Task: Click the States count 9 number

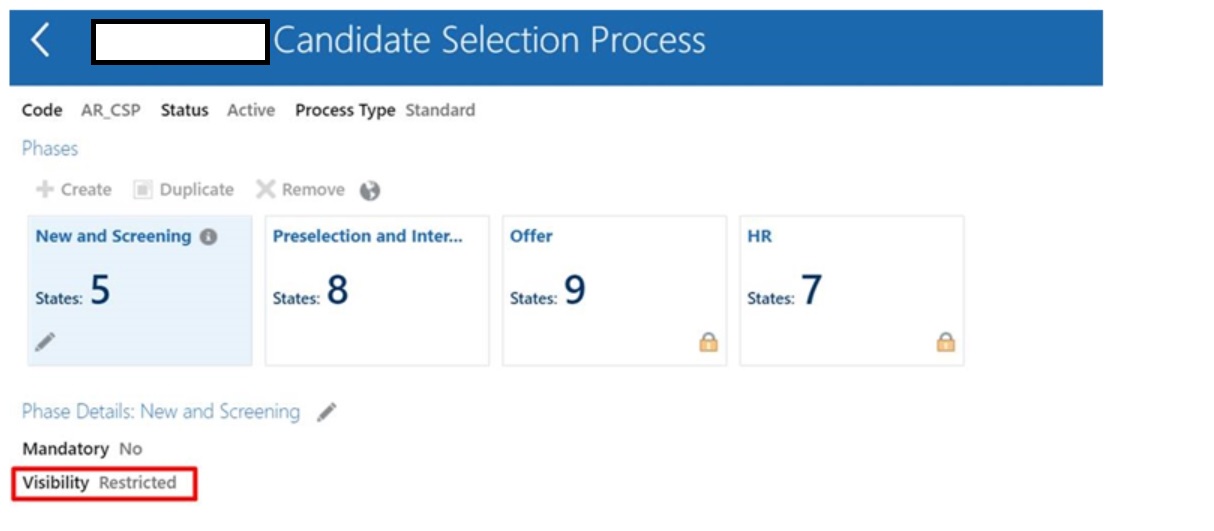Action: (575, 291)
